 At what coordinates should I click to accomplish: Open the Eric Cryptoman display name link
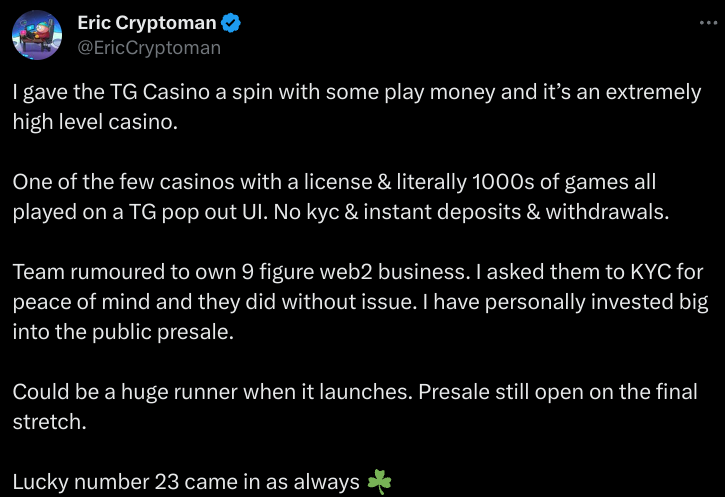tap(145, 24)
